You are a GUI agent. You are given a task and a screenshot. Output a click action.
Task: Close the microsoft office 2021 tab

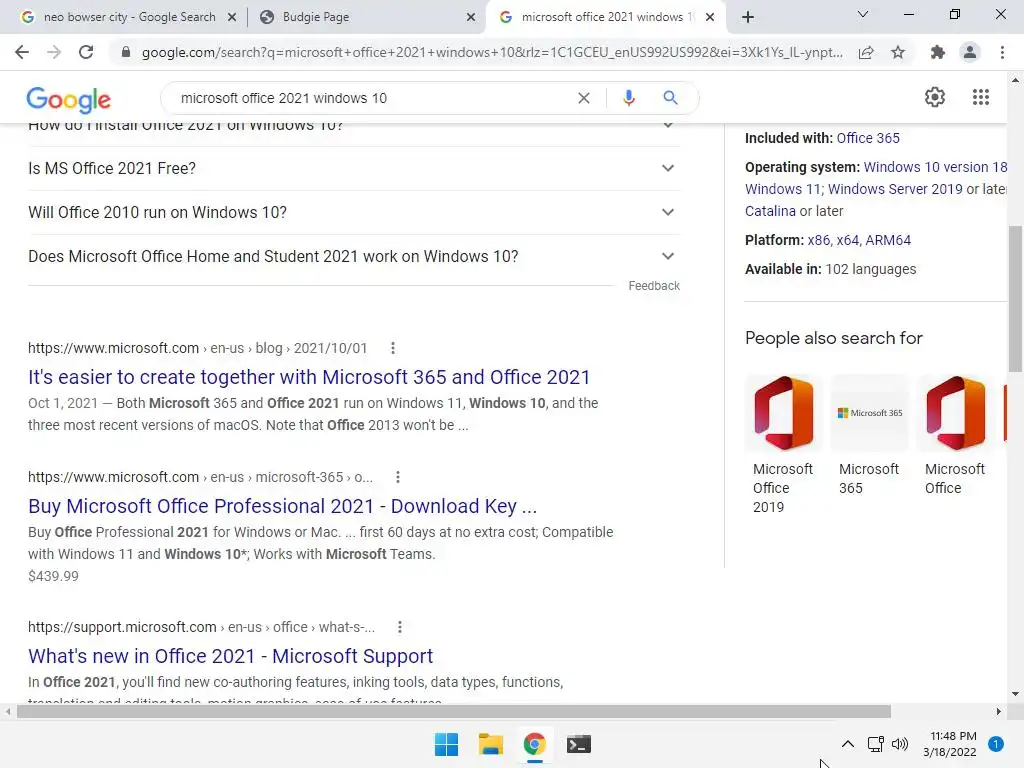tap(710, 17)
